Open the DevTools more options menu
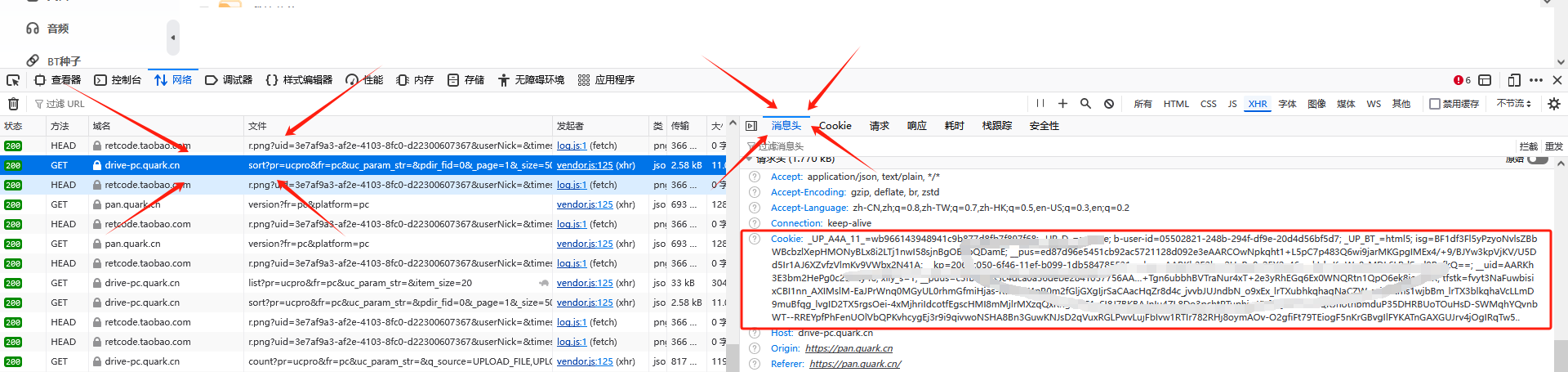This screenshot has width=1568, height=372. [x=1536, y=80]
